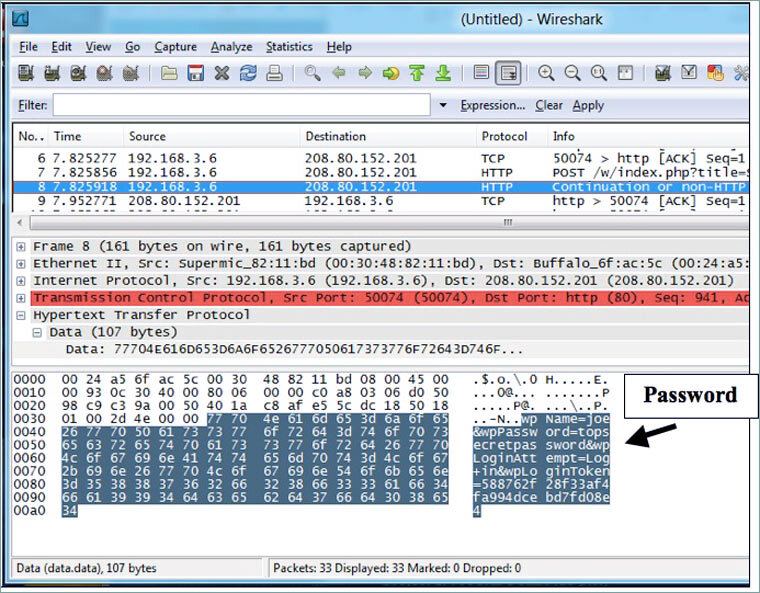Select packet 8 Continuation or non-HTTP row
The width and height of the screenshot is (760, 593).
coord(381,187)
